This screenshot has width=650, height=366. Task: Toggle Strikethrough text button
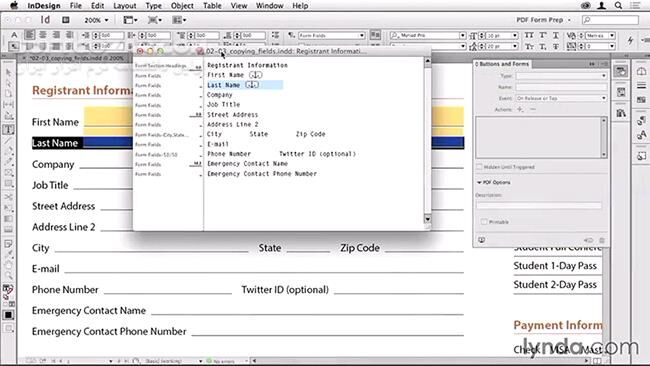click(x=556, y=46)
